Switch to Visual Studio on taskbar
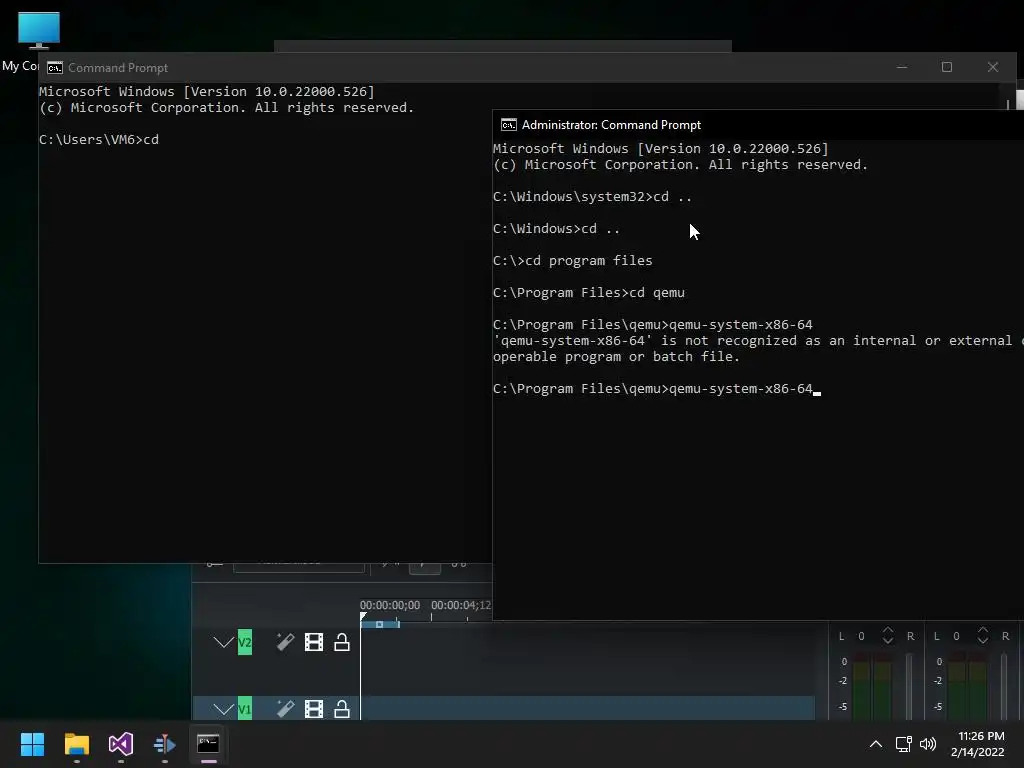Image resolution: width=1024 pixels, height=768 pixels. coord(121,744)
